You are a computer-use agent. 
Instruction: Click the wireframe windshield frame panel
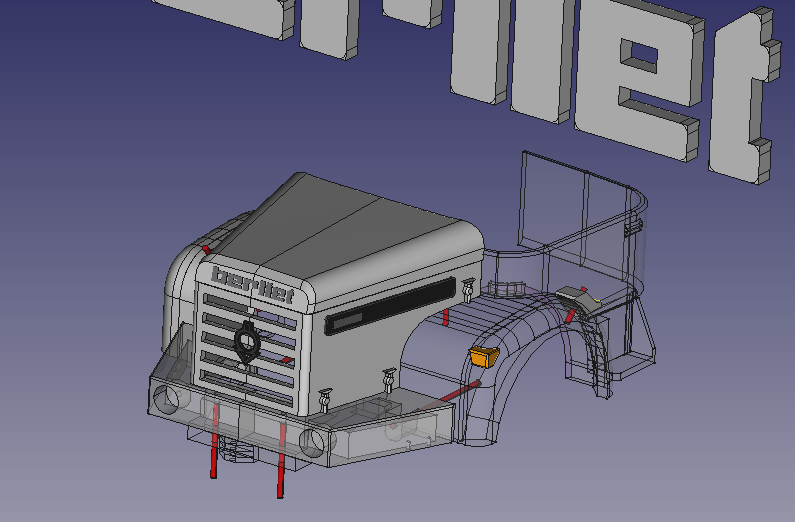click(575, 218)
